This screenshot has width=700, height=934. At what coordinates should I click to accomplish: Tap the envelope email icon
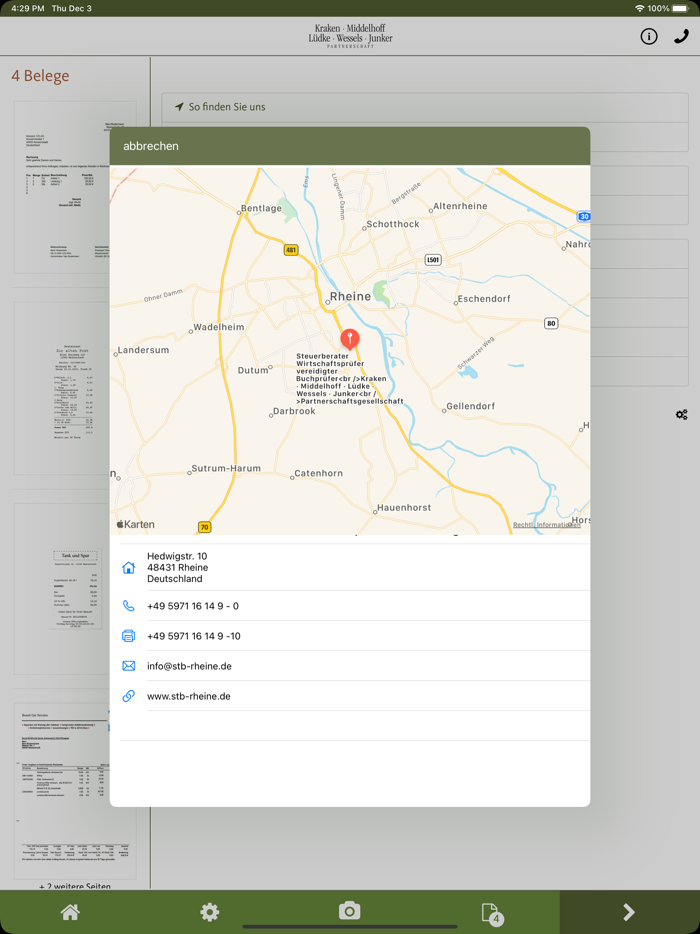(x=128, y=666)
